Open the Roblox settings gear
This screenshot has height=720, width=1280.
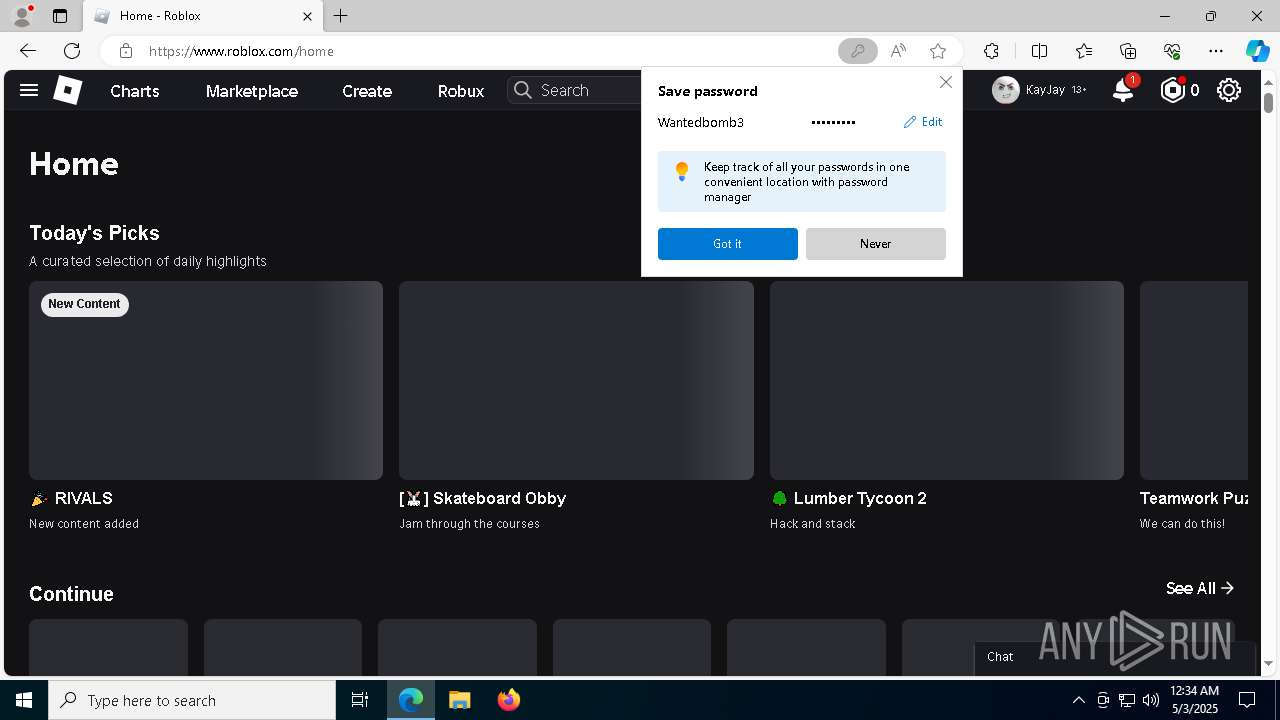(x=1229, y=90)
